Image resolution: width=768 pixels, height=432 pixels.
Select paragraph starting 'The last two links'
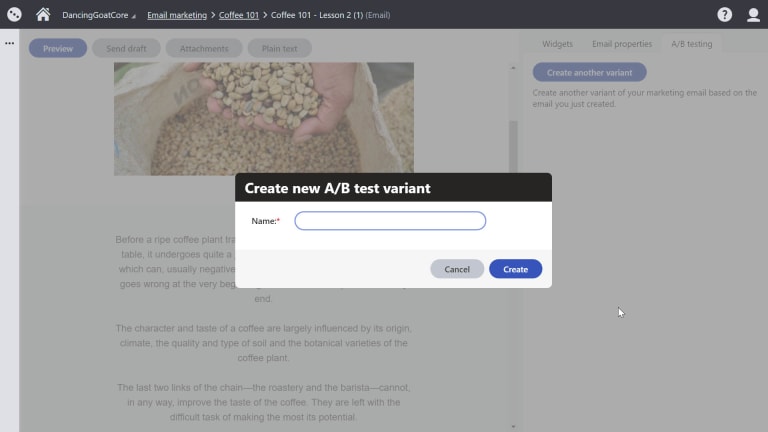tap(264, 402)
